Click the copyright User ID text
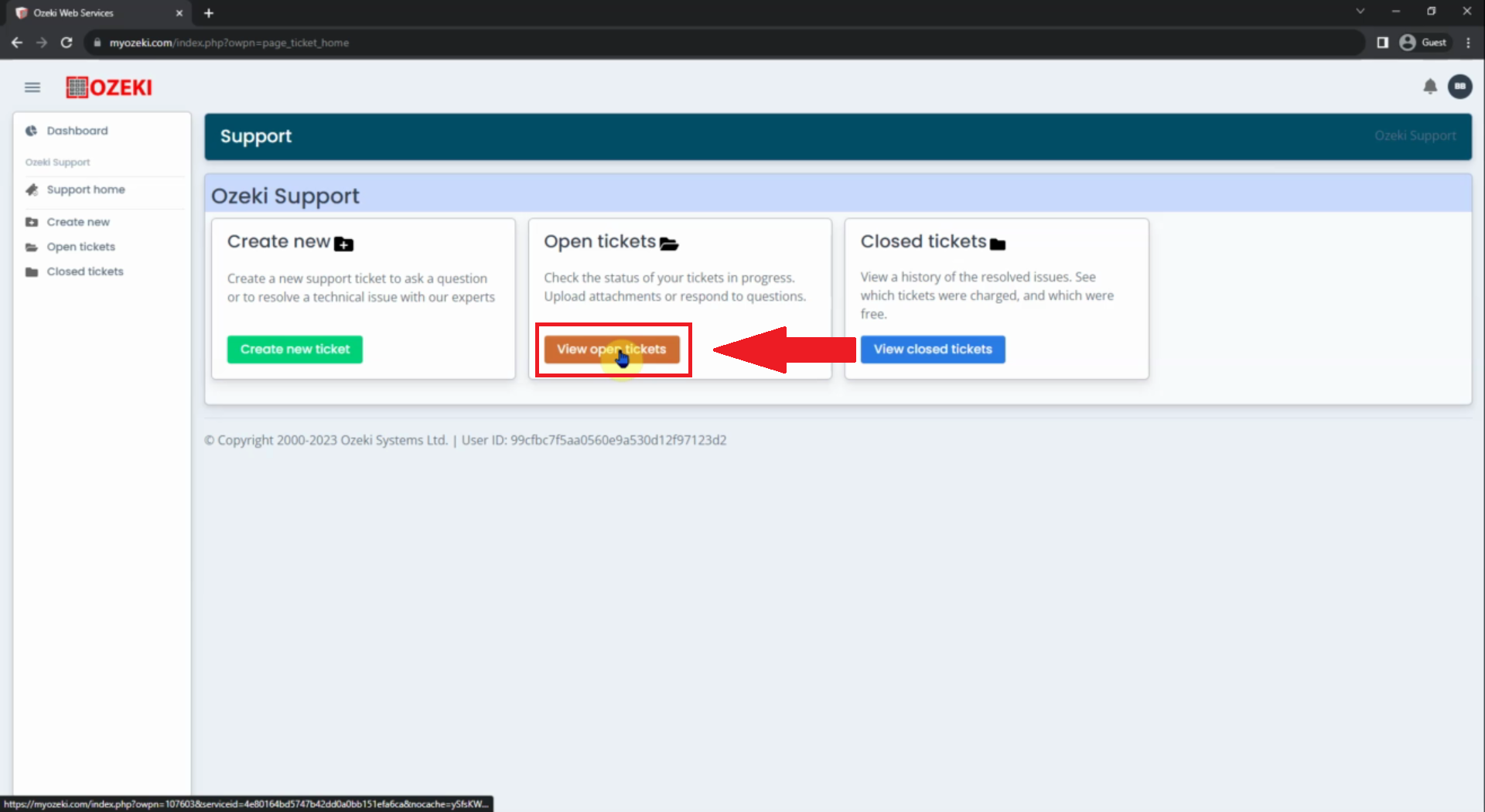 (x=594, y=440)
